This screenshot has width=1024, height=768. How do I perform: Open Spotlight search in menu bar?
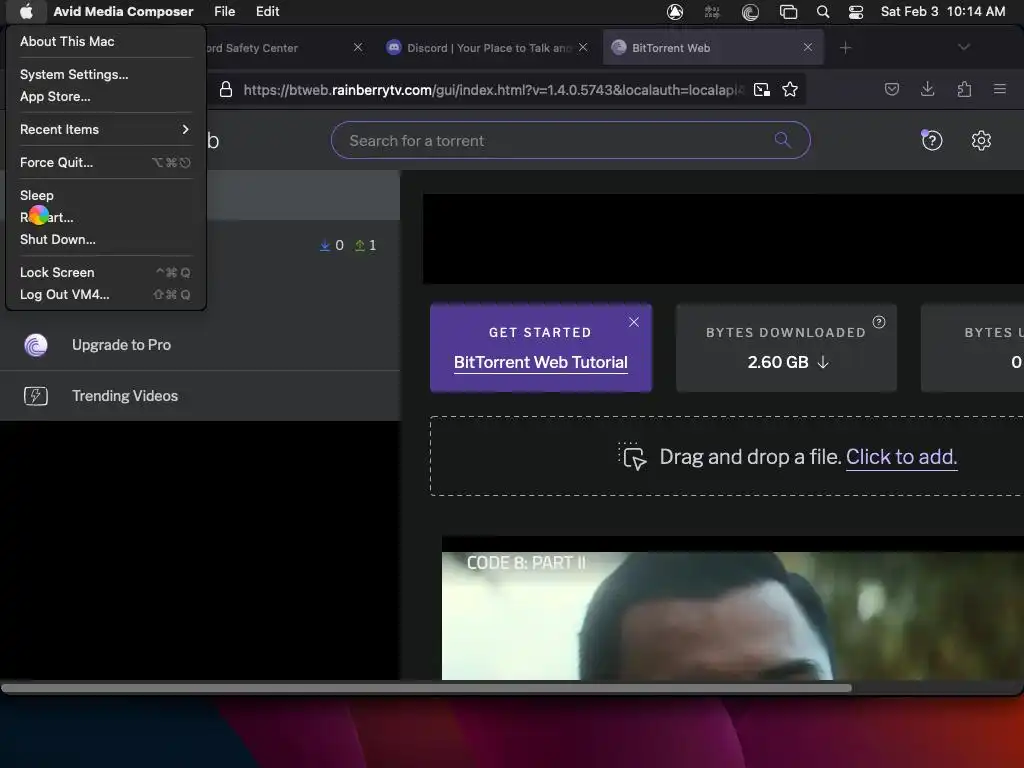[x=823, y=12]
